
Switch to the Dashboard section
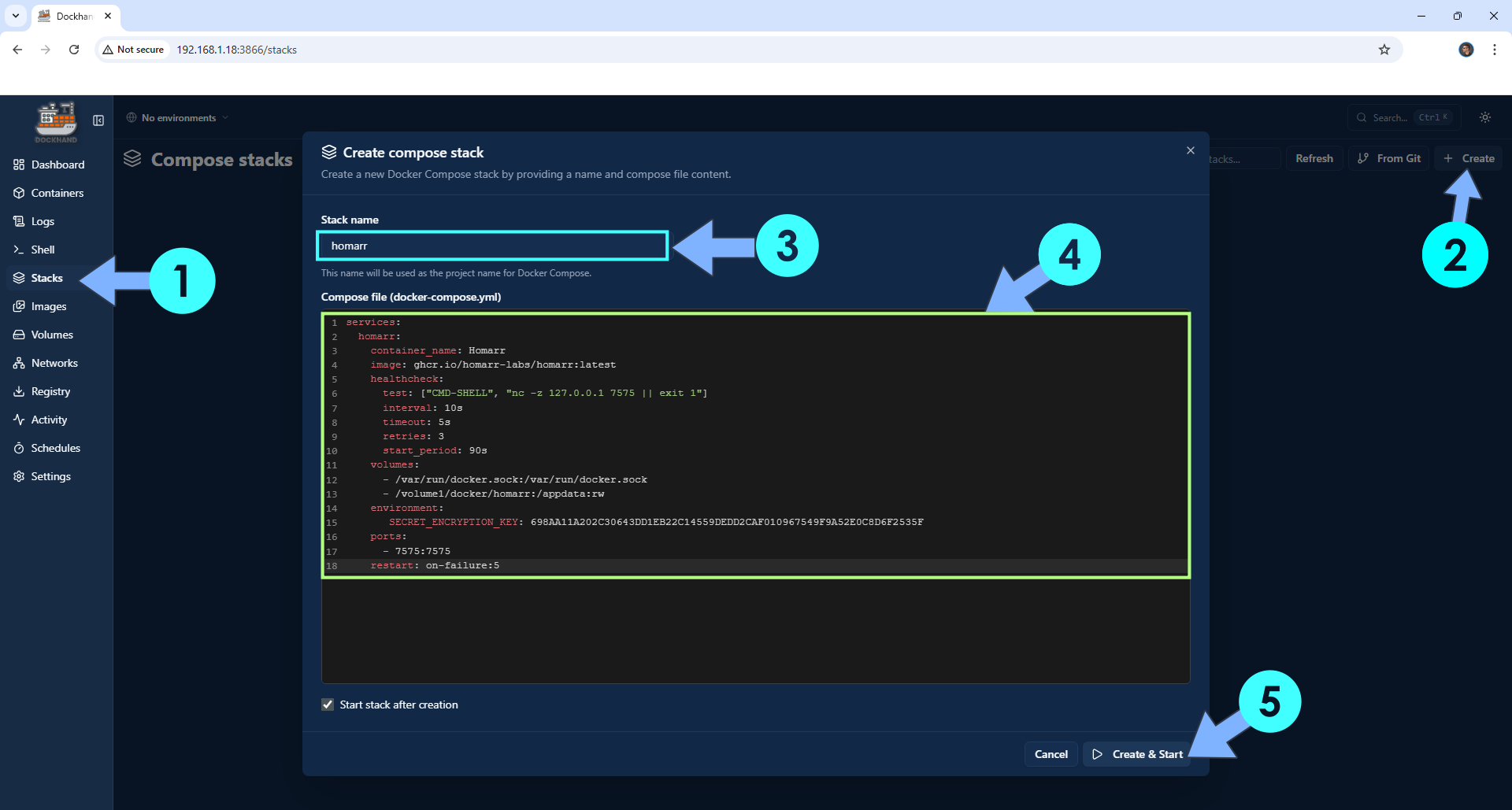(57, 165)
